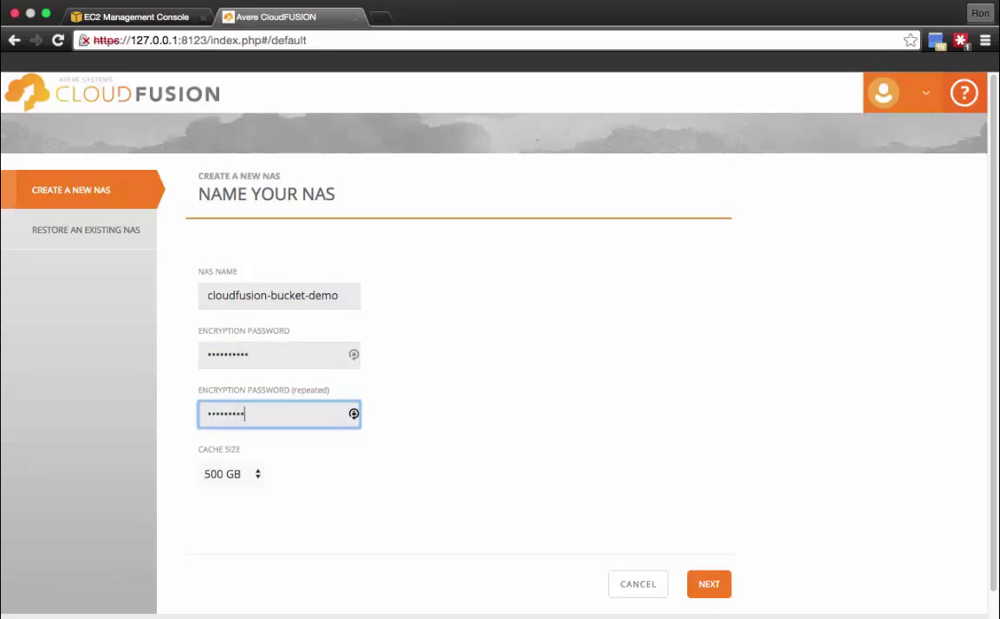The width and height of the screenshot is (1000, 619).
Task: Click the NAS Name field containing cloudfusion-bucket-demo
Action: pyautogui.click(x=279, y=295)
